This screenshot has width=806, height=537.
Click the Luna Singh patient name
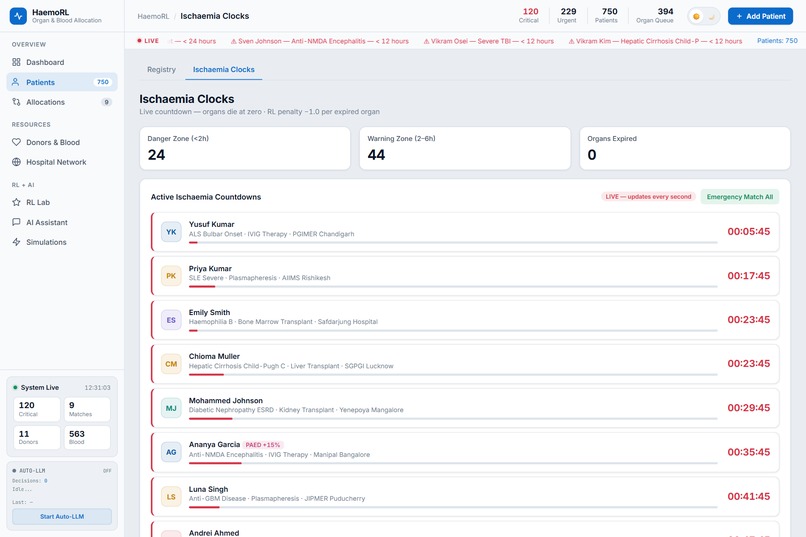[208, 489]
